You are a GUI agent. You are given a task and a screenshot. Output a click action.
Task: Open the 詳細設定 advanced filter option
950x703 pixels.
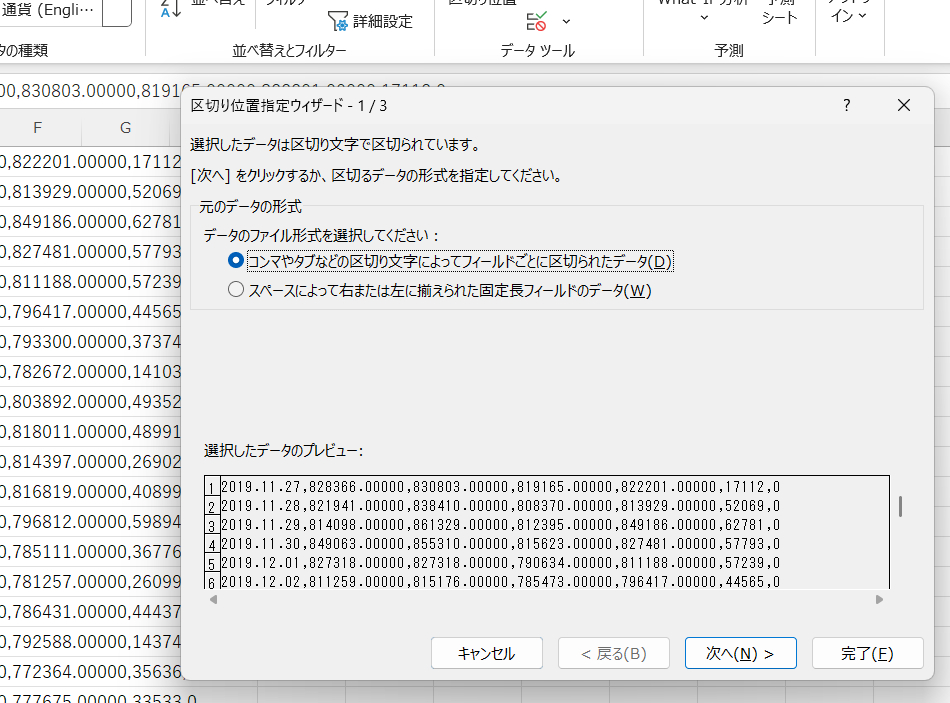(371, 22)
